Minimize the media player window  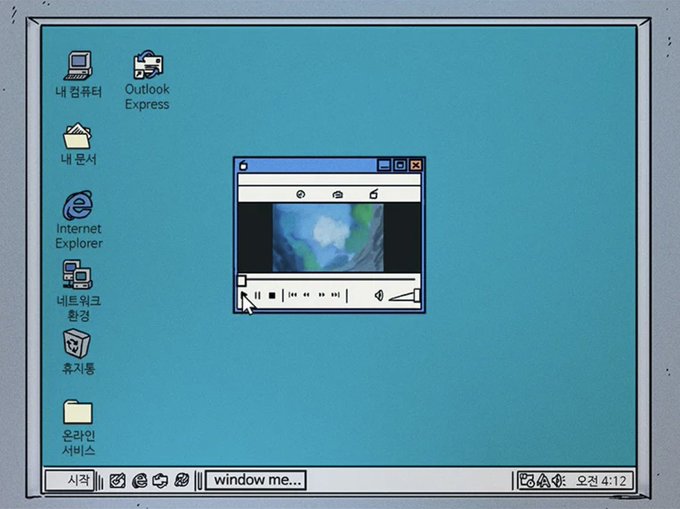pos(384,165)
